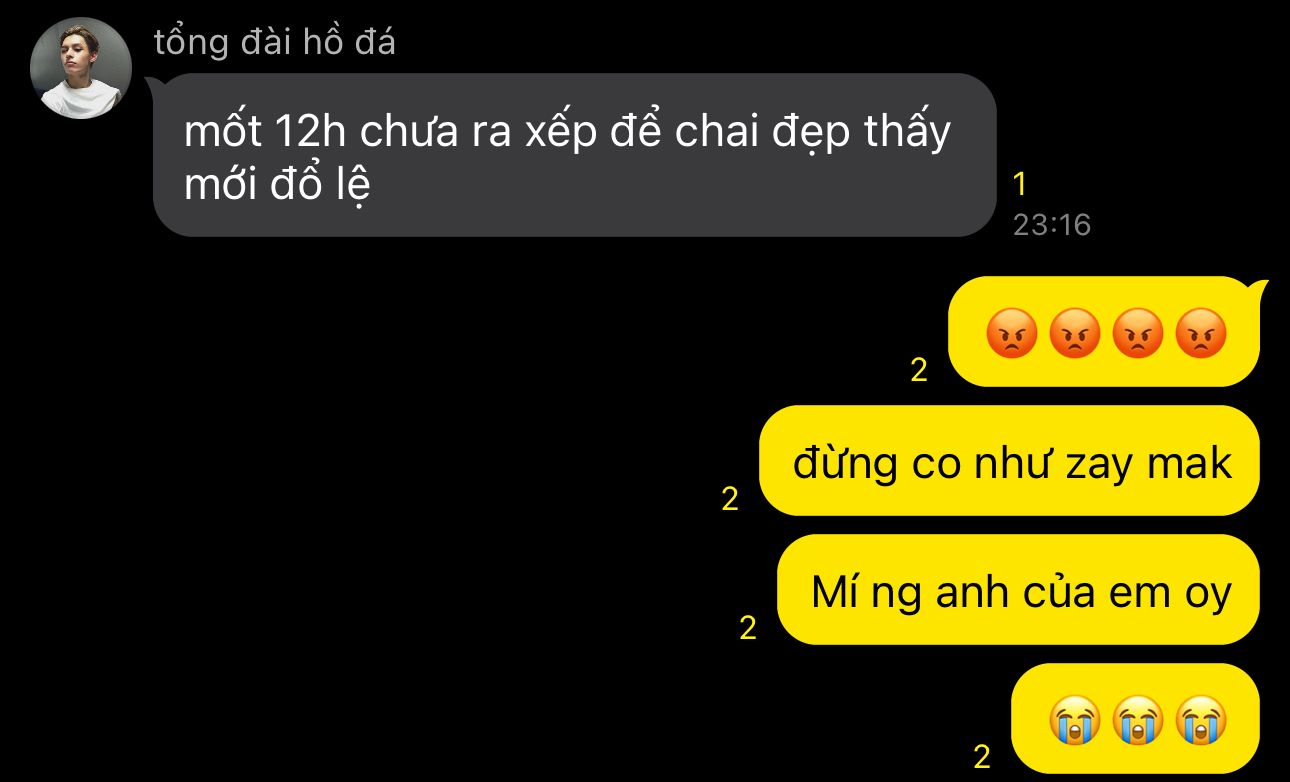This screenshot has width=1290, height=782.
Task: Tap the middle crying face emoji
Action: [1138, 720]
